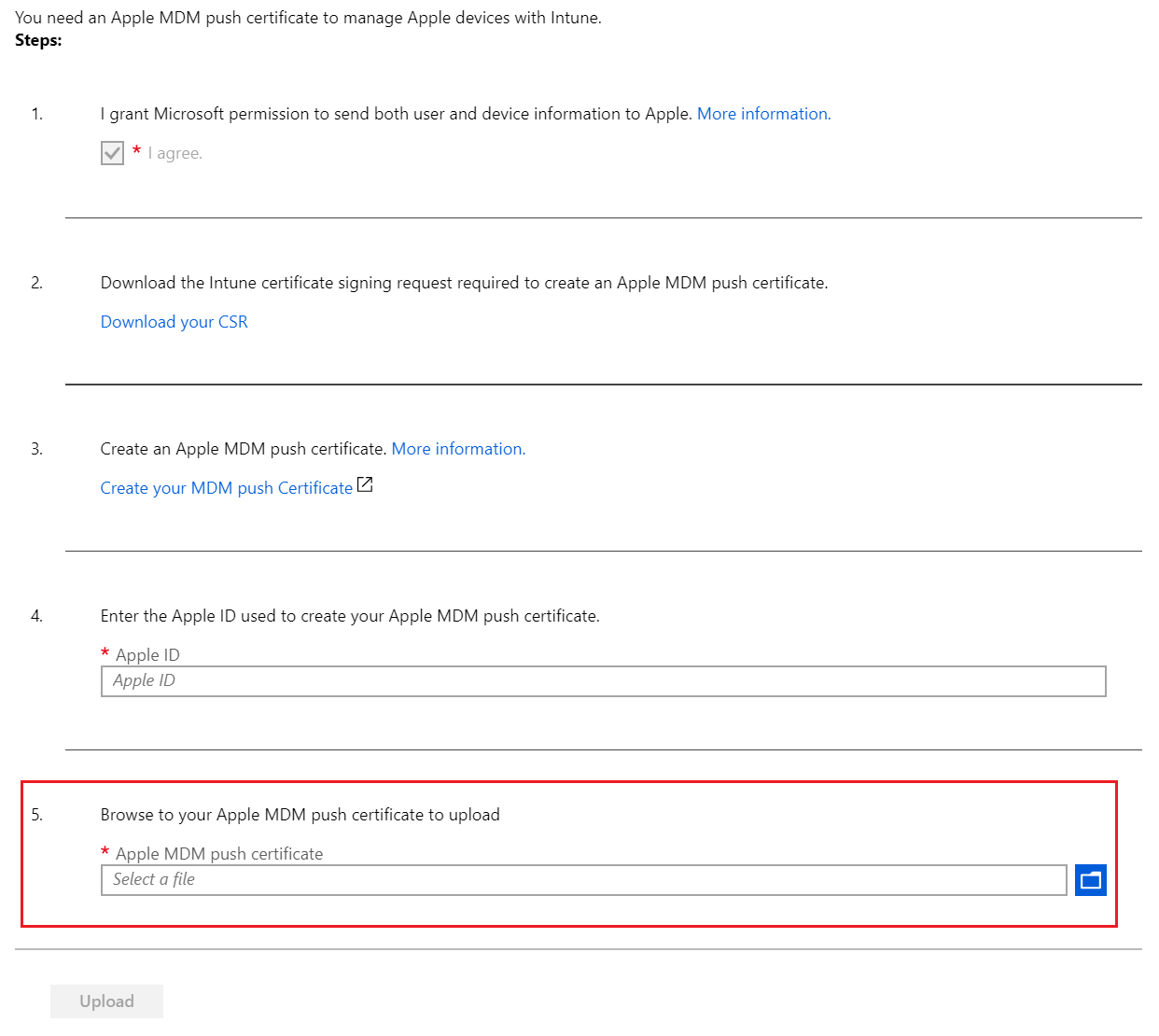The height and width of the screenshot is (1036, 1159).
Task: Tick the "I agree" checkbox
Action: coord(112,153)
